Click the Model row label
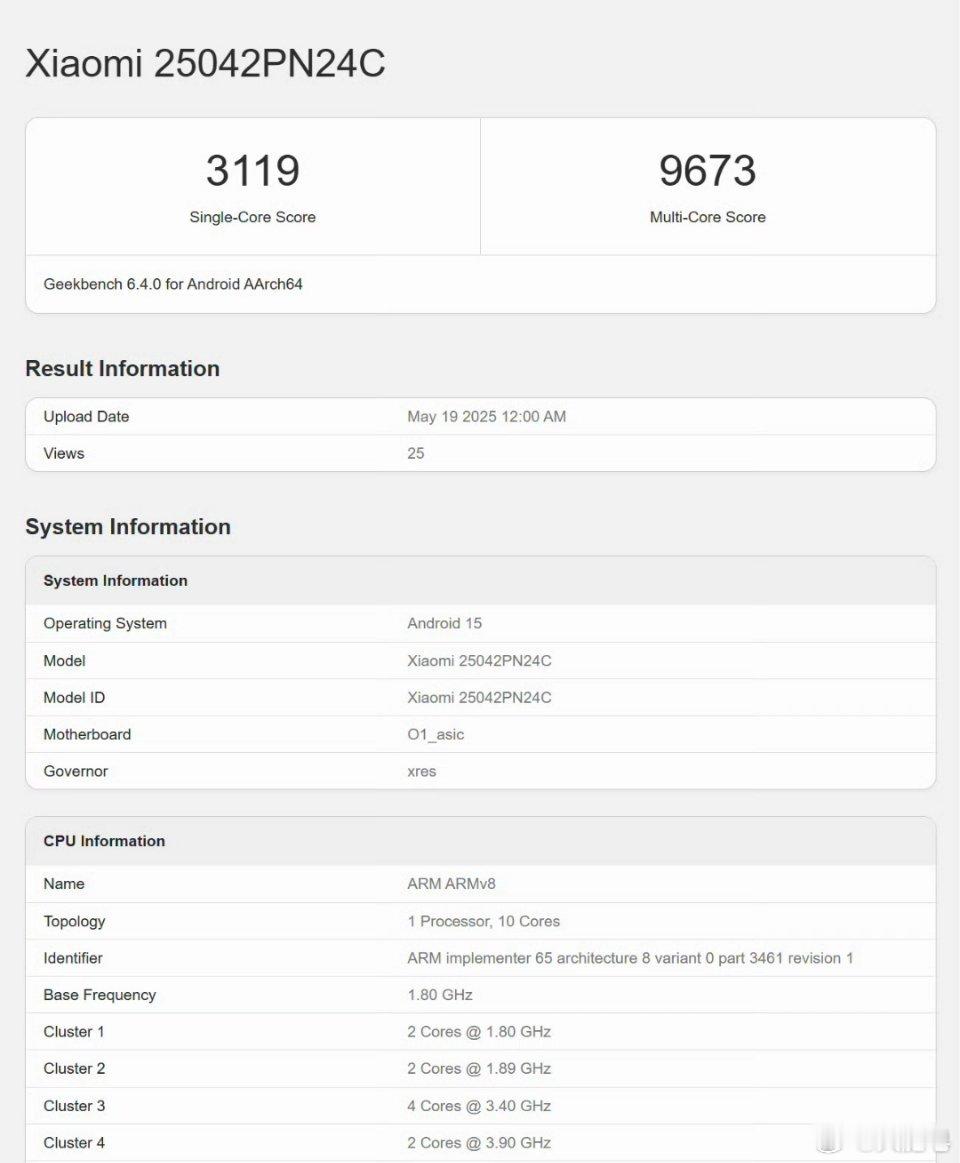This screenshot has width=960, height=1163. pos(65,661)
